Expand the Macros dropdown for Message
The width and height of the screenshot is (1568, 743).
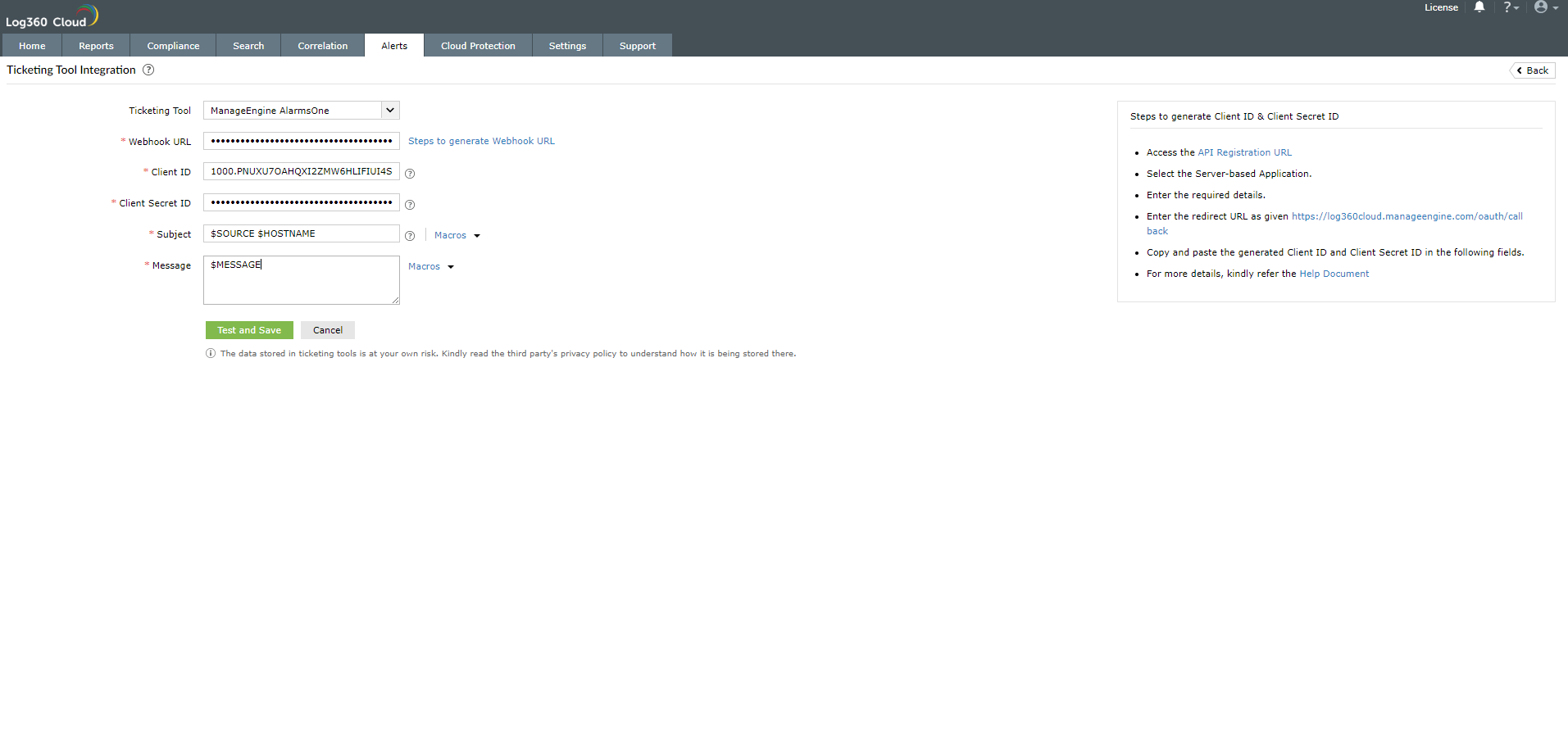(x=431, y=266)
